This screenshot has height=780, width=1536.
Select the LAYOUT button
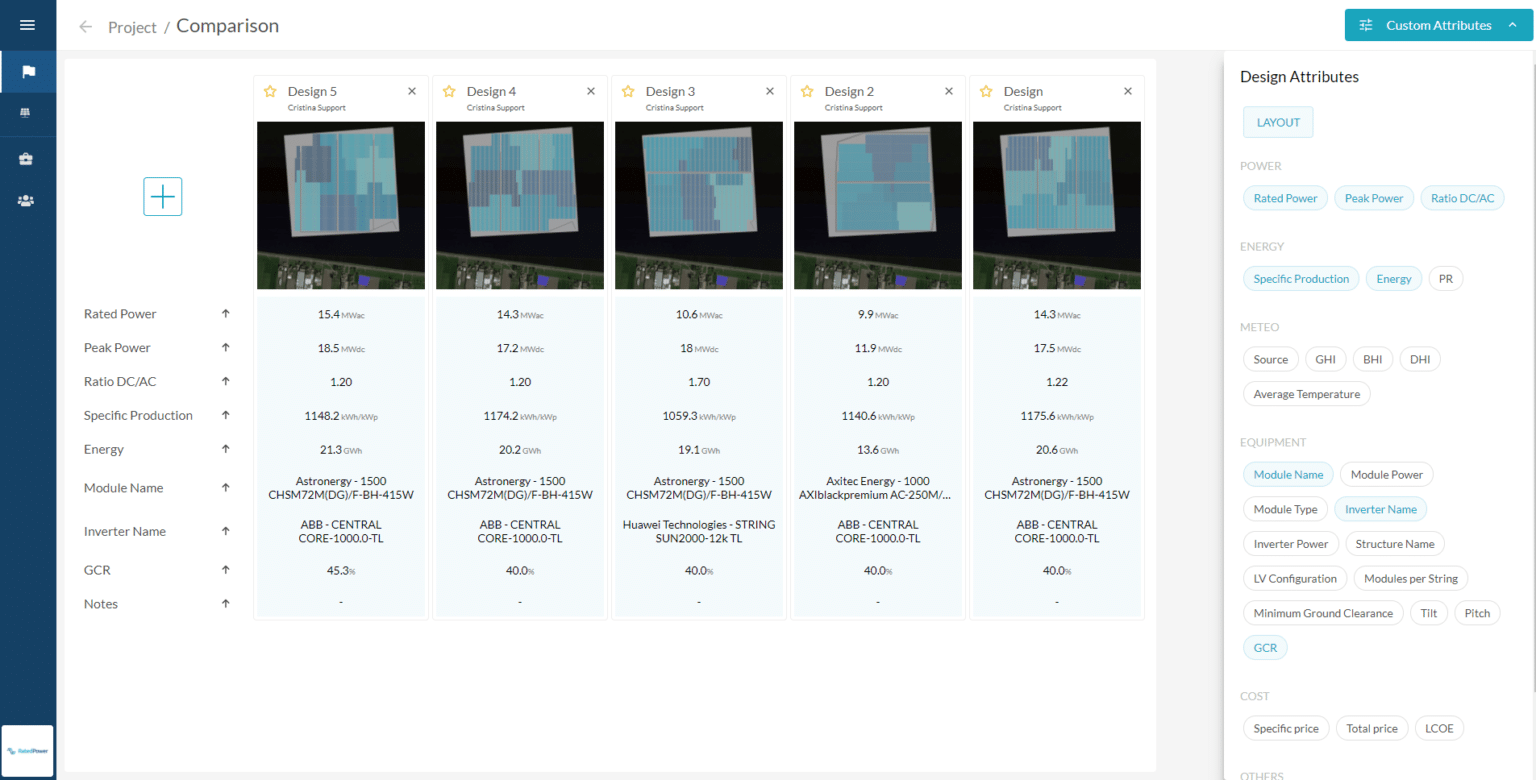pos(1278,122)
